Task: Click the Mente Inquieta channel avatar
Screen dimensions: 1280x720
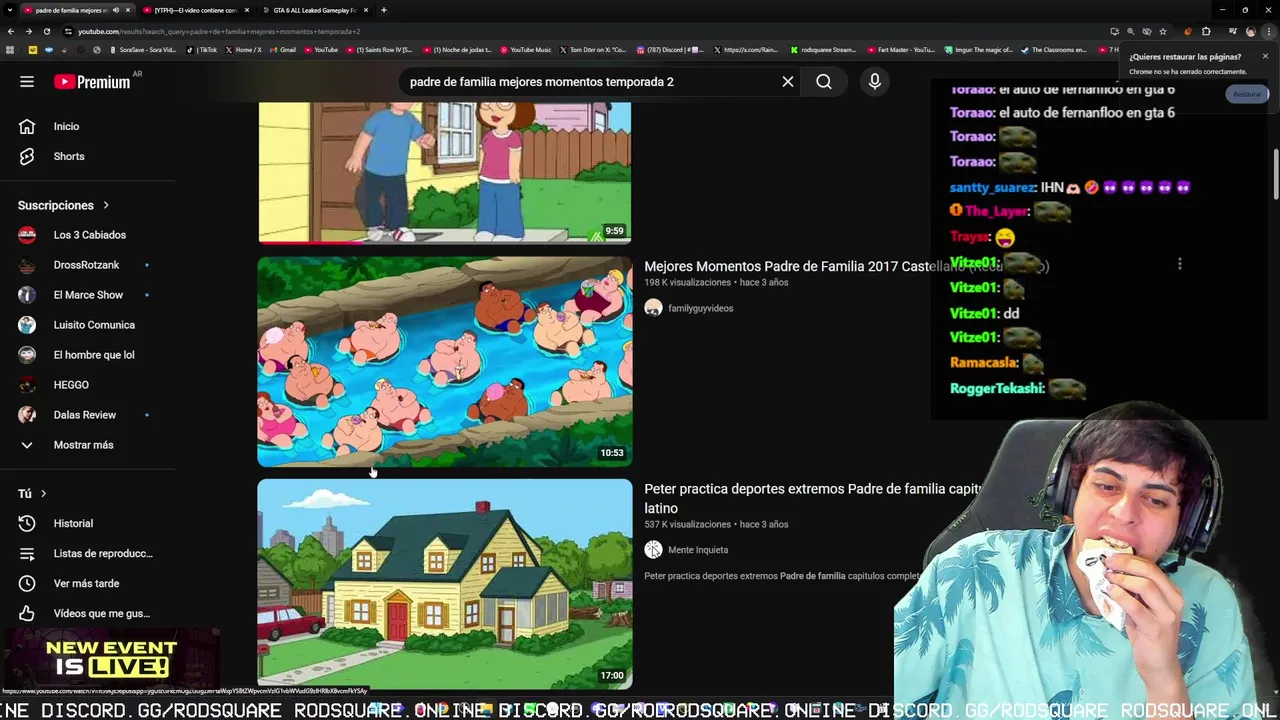Action: coord(653,549)
